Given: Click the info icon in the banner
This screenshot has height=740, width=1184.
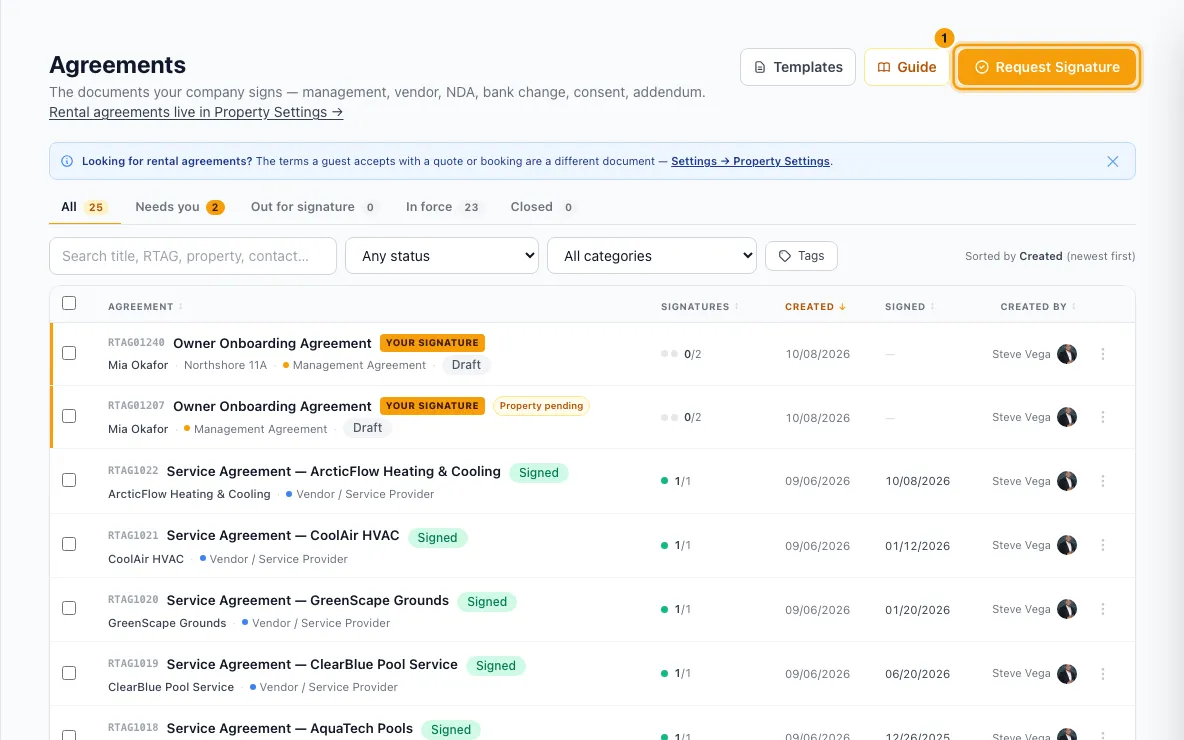Looking at the screenshot, I should pos(67,161).
